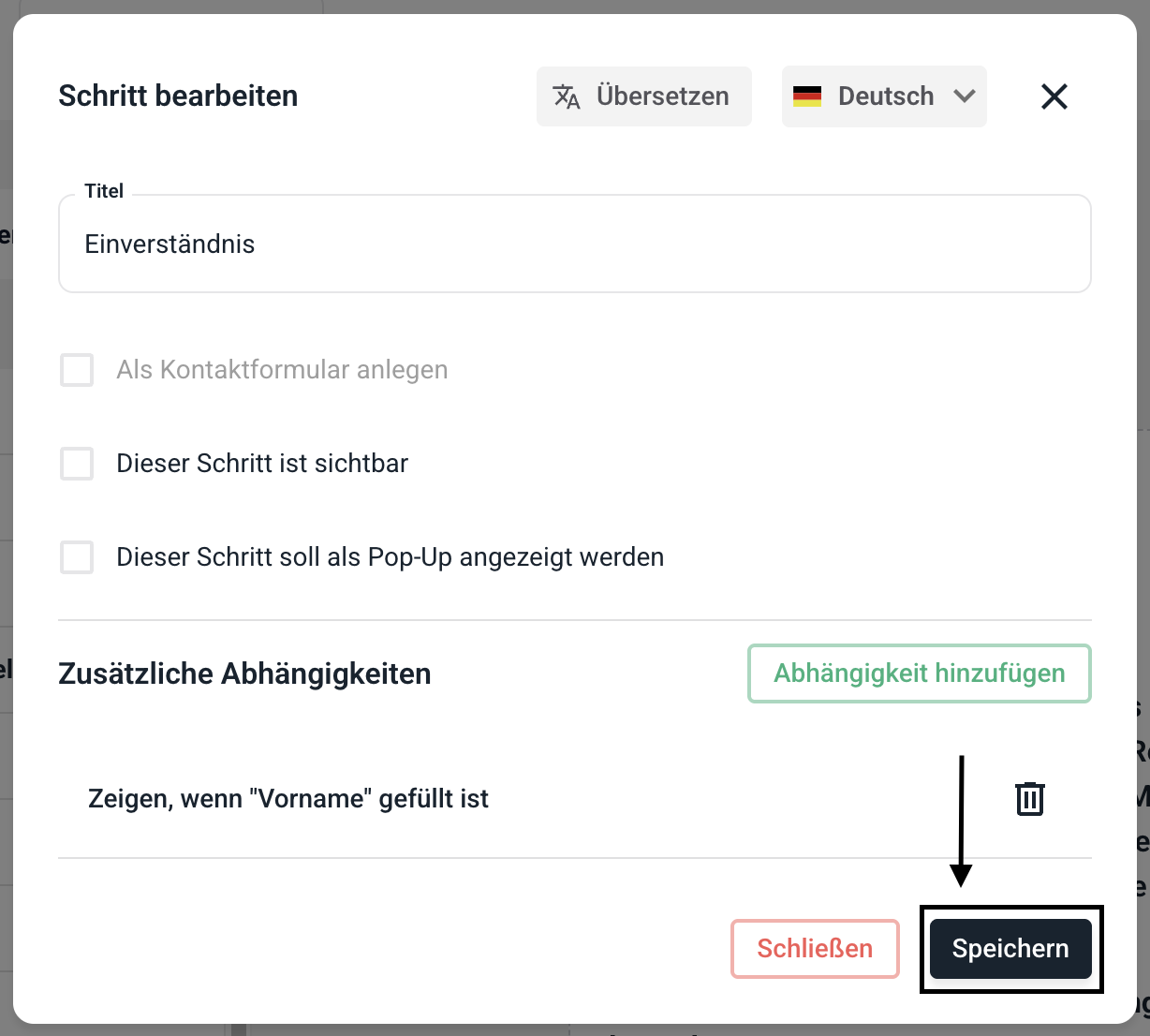
Task: Enable the "Dieser Schritt ist sichtbar" checkbox
Action: point(77,464)
